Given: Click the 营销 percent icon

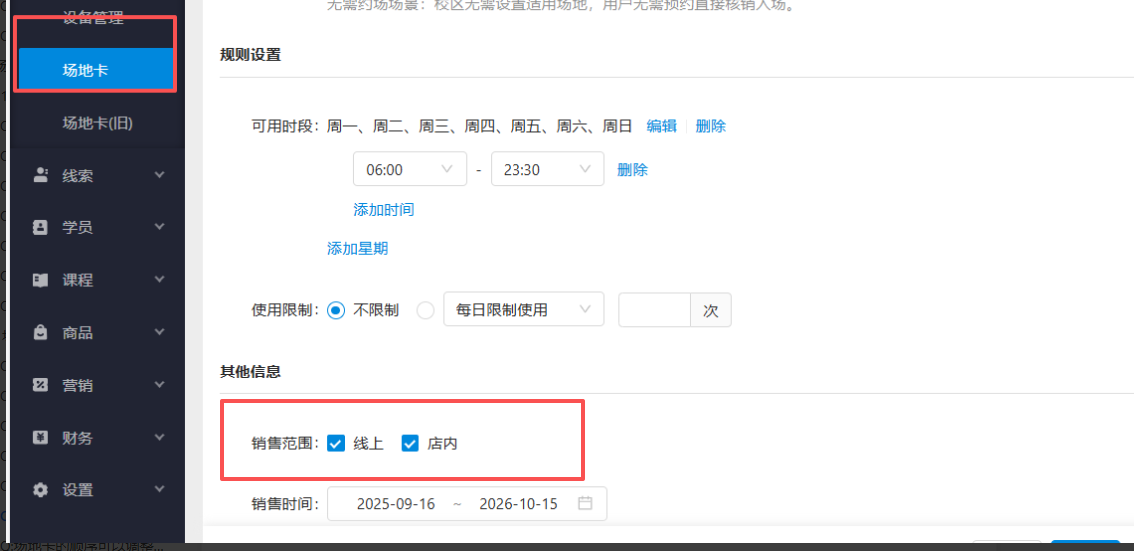Looking at the screenshot, I should [x=40, y=385].
